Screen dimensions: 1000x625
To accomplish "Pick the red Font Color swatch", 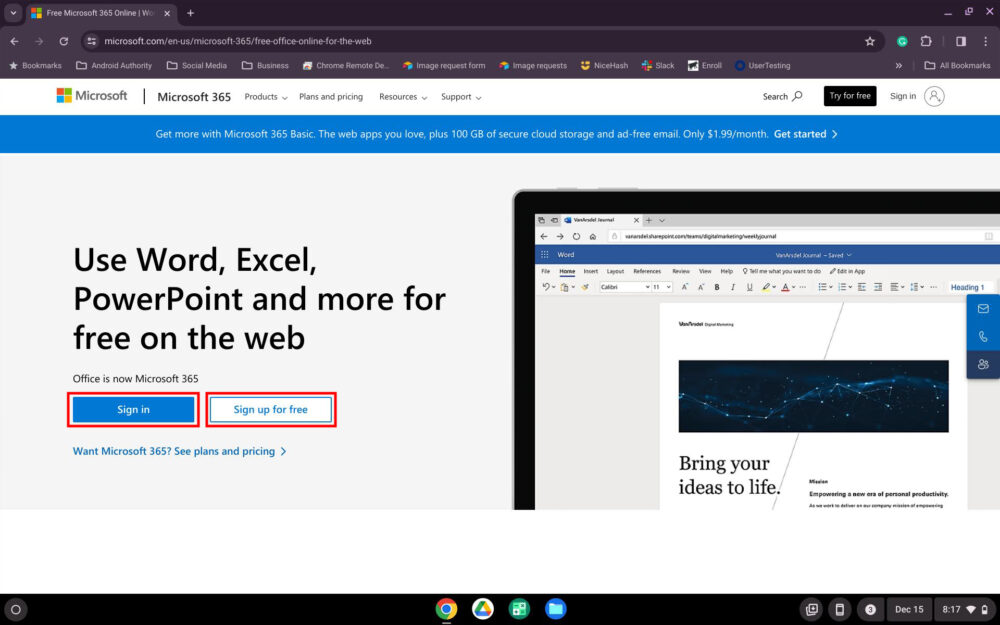I will (786, 289).
